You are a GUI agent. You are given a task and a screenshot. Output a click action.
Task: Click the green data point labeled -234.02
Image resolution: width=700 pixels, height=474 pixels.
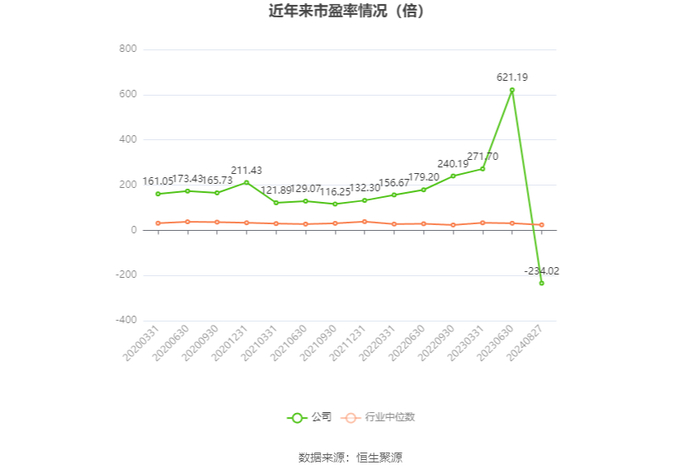pos(541,283)
